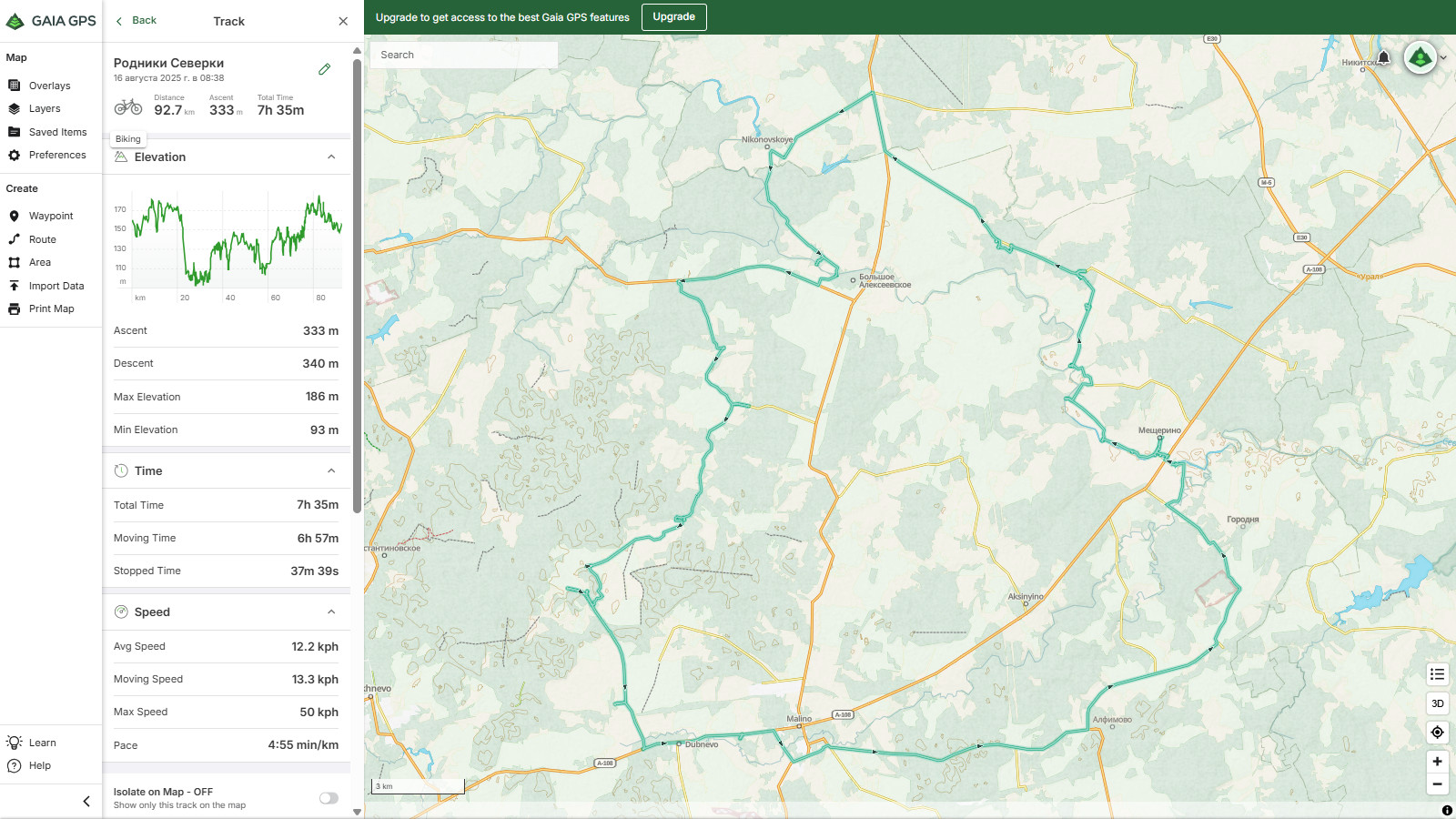This screenshot has height=819, width=1456.
Task: Click the Max Elevation 186 m value
Action: click(322, 397)
